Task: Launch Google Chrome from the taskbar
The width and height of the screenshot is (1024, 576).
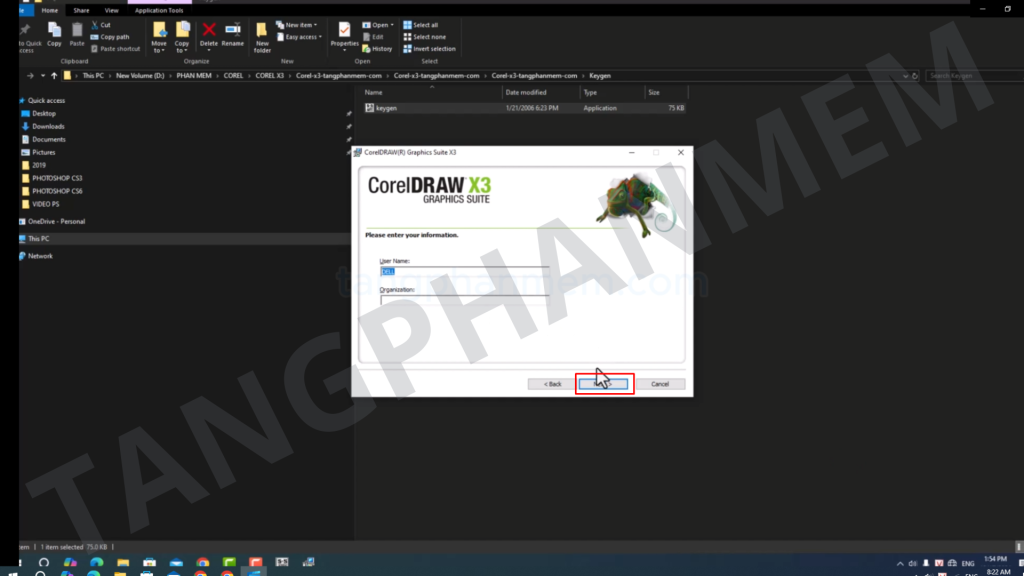Action: pos(203,564)
